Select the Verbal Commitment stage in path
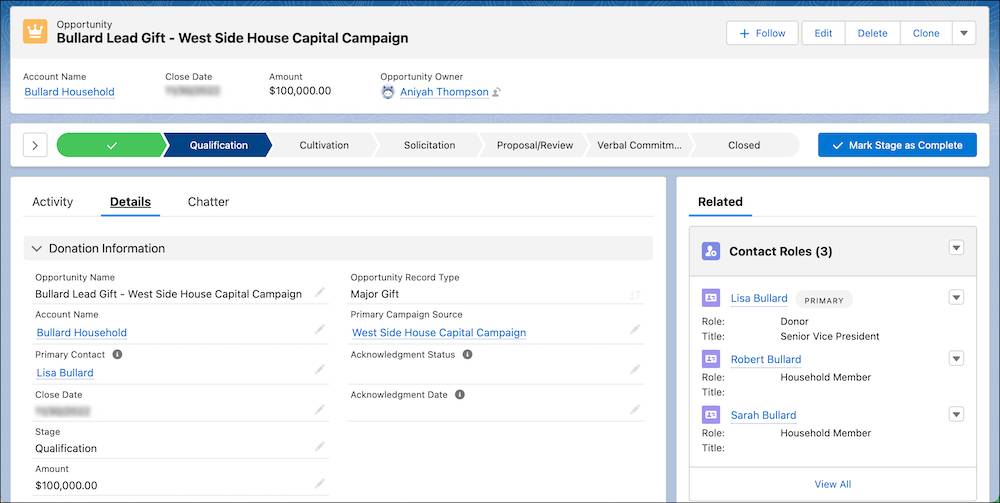This screenshot has width=1000, height=503. [x=639, y=145]
